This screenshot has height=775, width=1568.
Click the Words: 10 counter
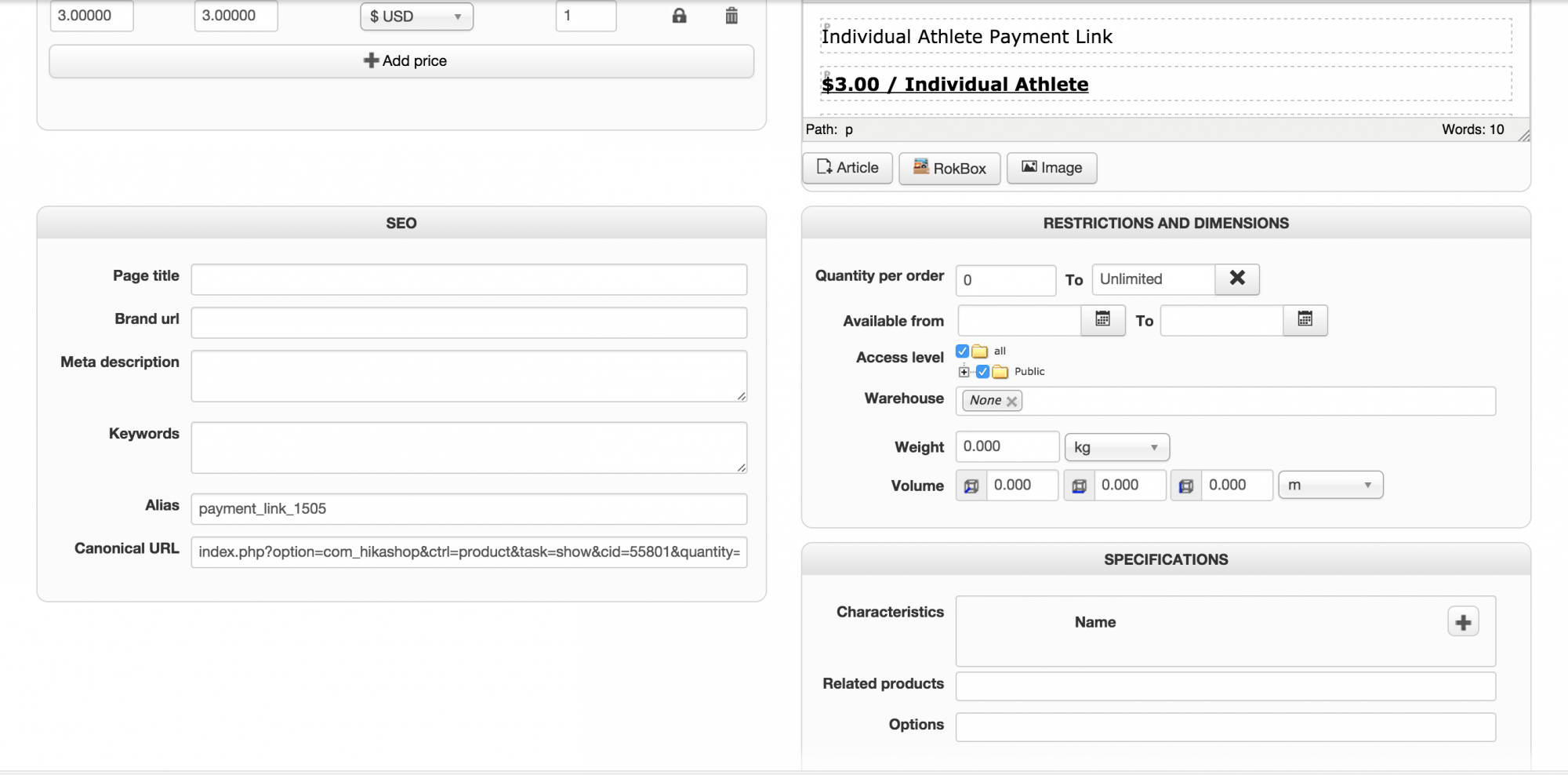(x=1473, y=129)
